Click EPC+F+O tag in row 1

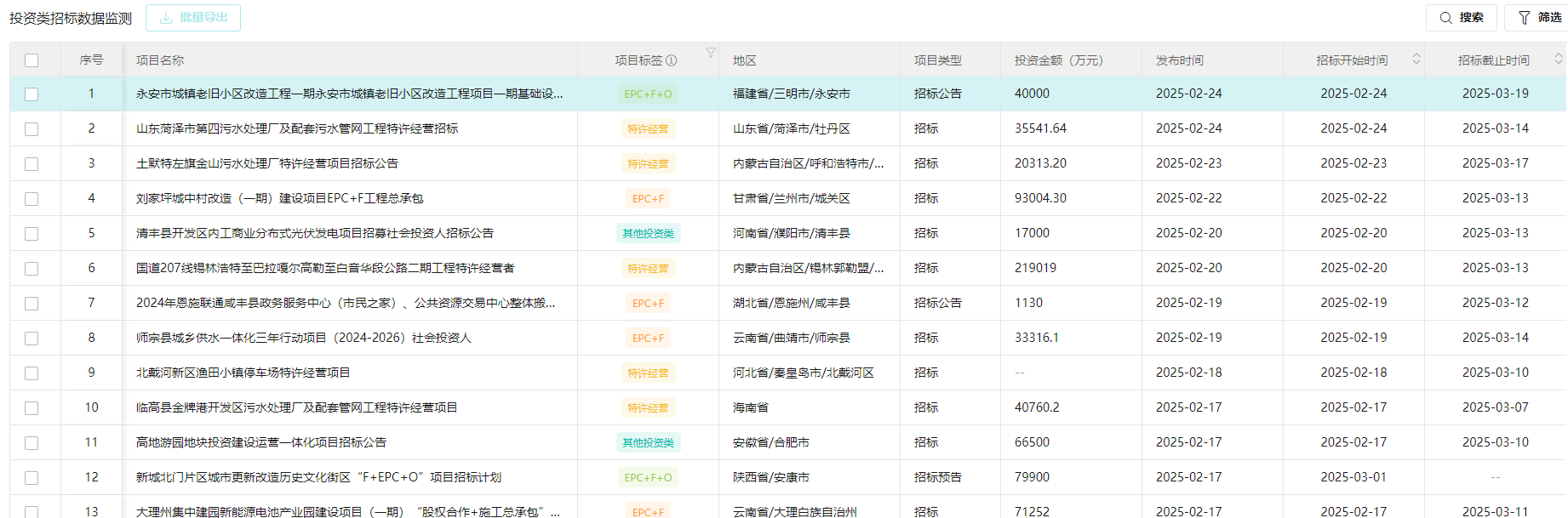pyautogui.click(x=648, y=94)
